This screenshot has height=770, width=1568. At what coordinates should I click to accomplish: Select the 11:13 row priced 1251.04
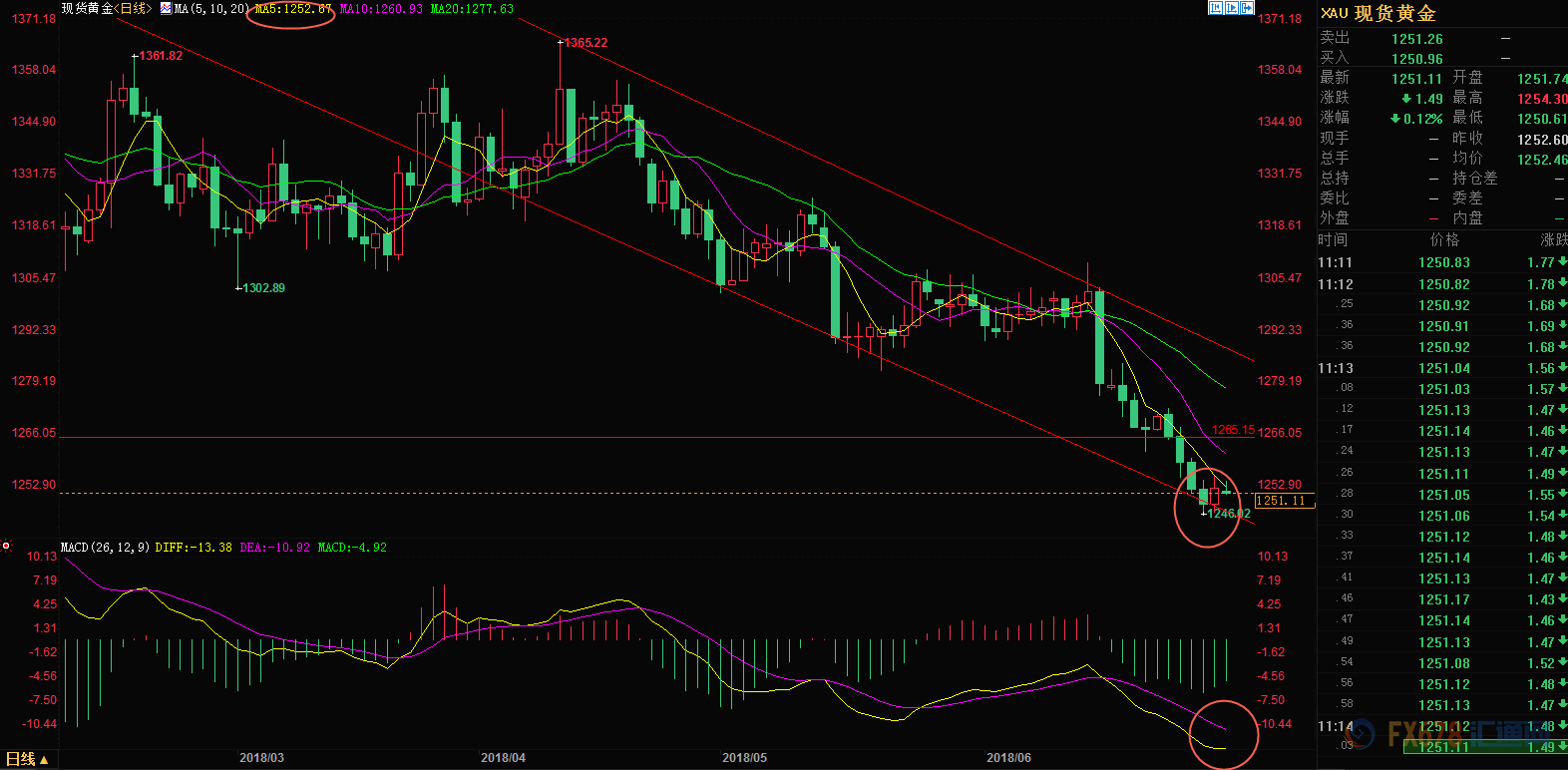pos(1443,368)
